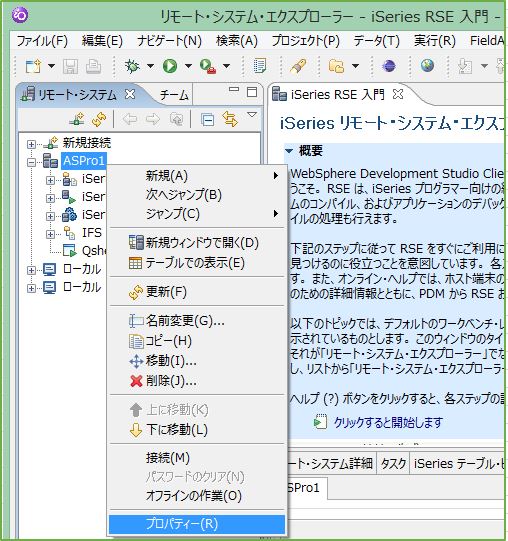Open the ファイル(F) menu
Viewport: 508px width, 541px height.
(x=42, y=41)
